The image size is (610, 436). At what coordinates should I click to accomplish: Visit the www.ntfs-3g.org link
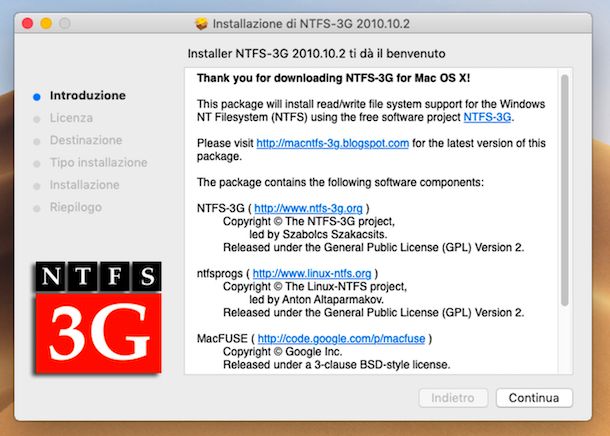(309, 208)
